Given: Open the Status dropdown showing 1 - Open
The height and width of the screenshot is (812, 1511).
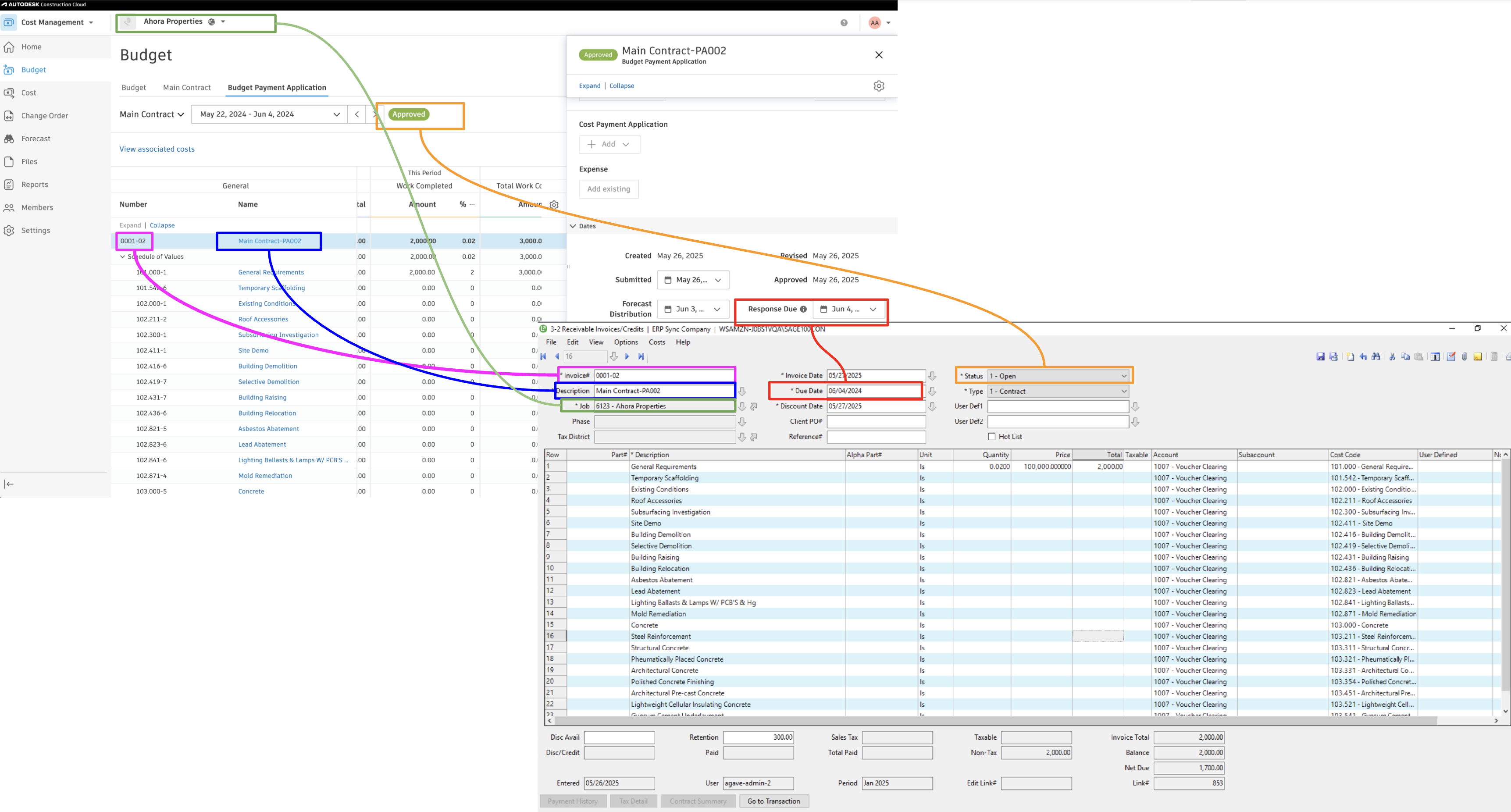Looking at the screenshot, I should pos(1058,376).
